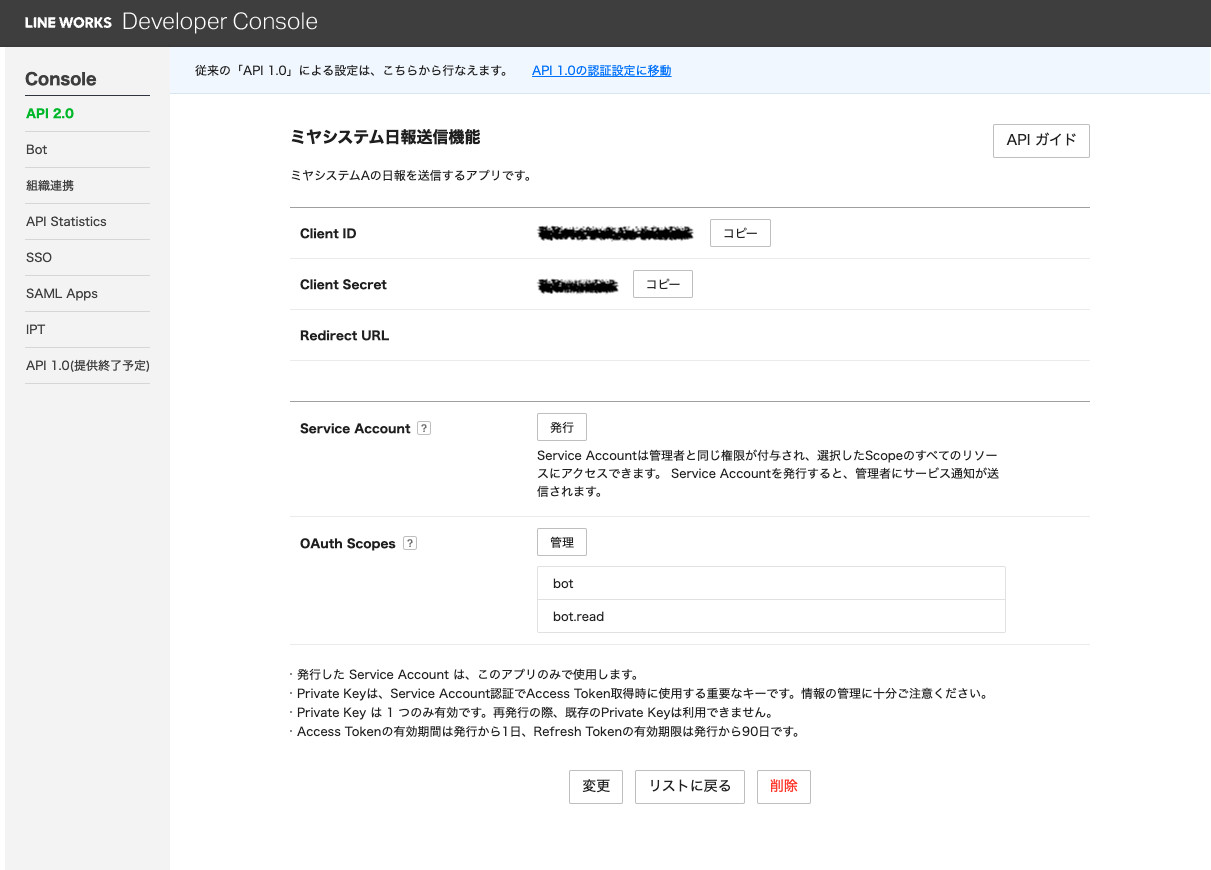Follow the API 1.0の認証設定に移動 link
This screenshot has height=870, width=1211.
coord(601,71)
